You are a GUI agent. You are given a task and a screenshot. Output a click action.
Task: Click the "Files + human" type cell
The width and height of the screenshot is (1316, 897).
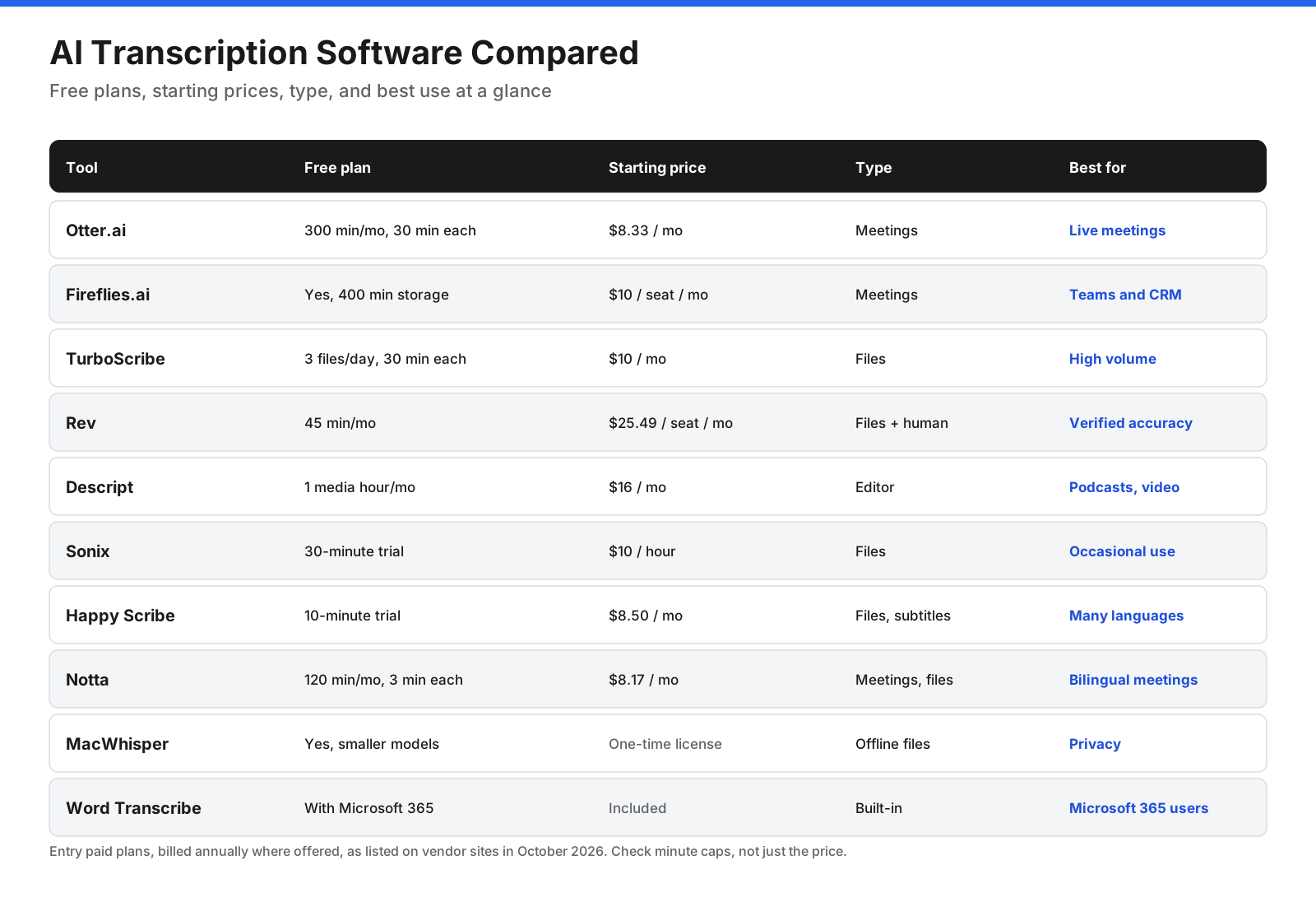pyautogui.click(x=901, y=423)
